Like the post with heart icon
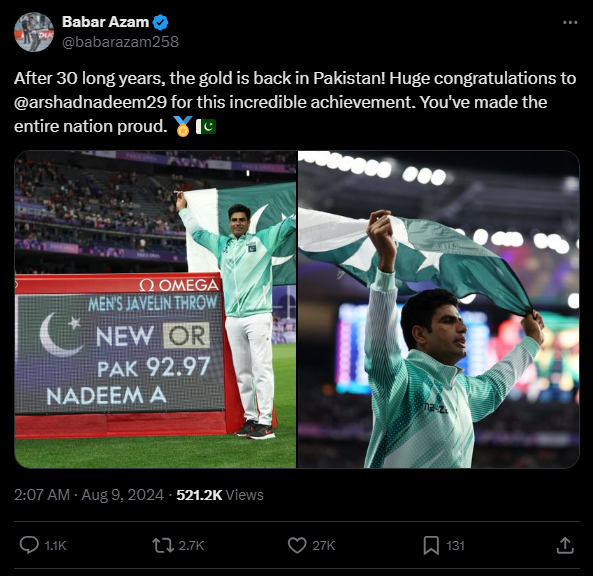 click(x=297, y=545)
